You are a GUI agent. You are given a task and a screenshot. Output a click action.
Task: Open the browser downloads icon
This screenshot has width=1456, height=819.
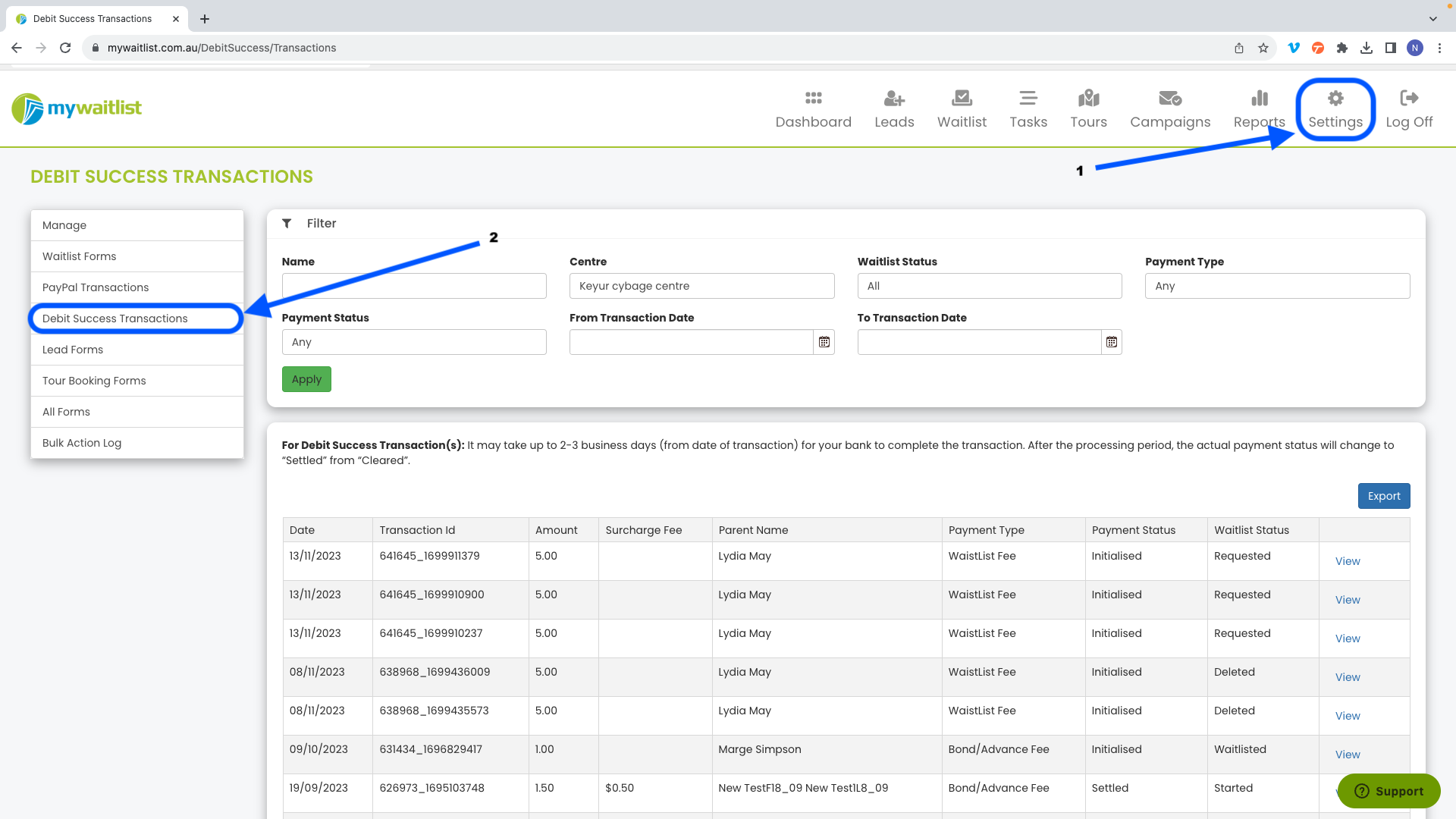point(1366,48)
